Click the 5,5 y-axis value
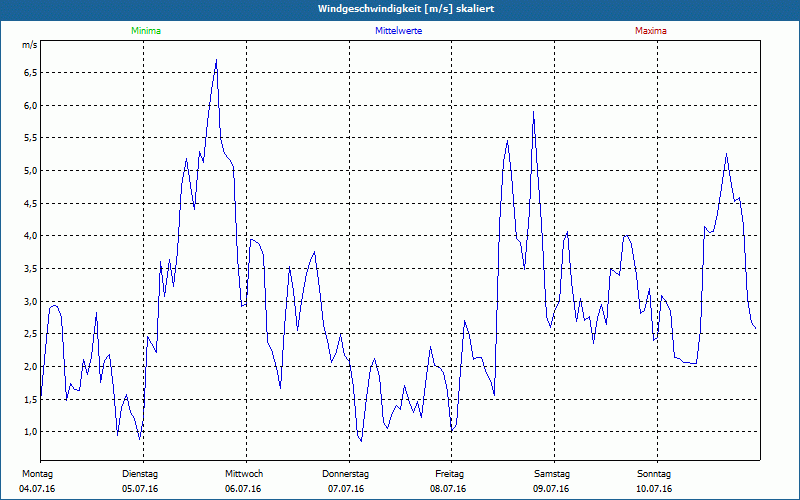 31,138
